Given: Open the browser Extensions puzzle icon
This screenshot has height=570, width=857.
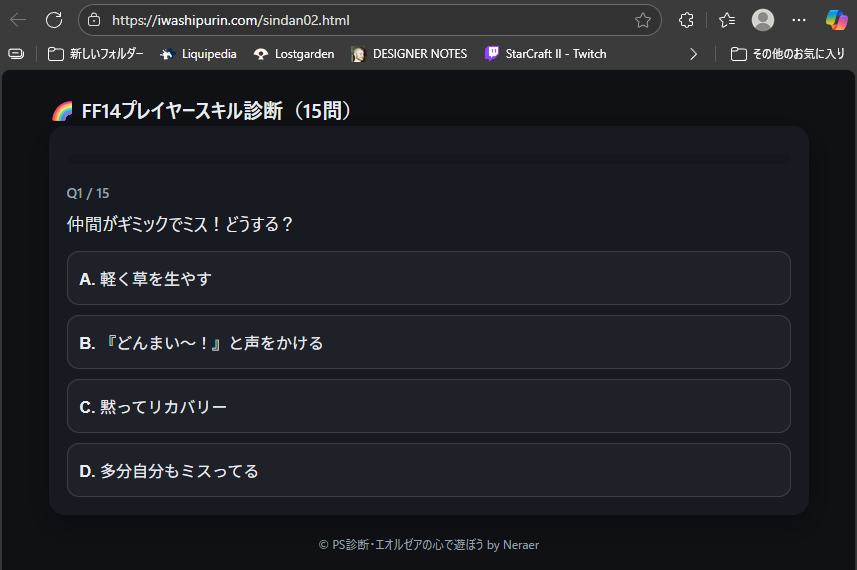Looking at the screenshot, I should pos(686,20).
